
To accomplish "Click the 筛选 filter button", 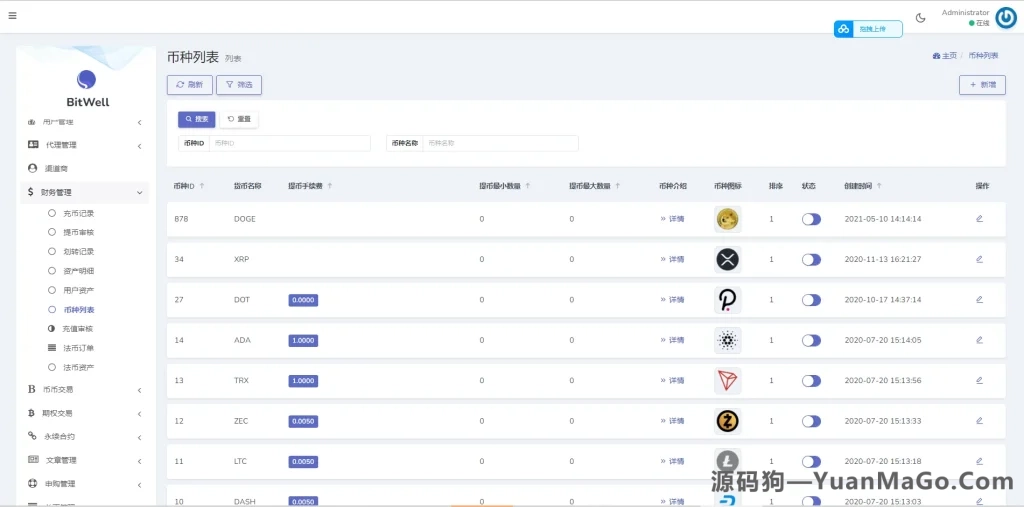I will [239, 85].
